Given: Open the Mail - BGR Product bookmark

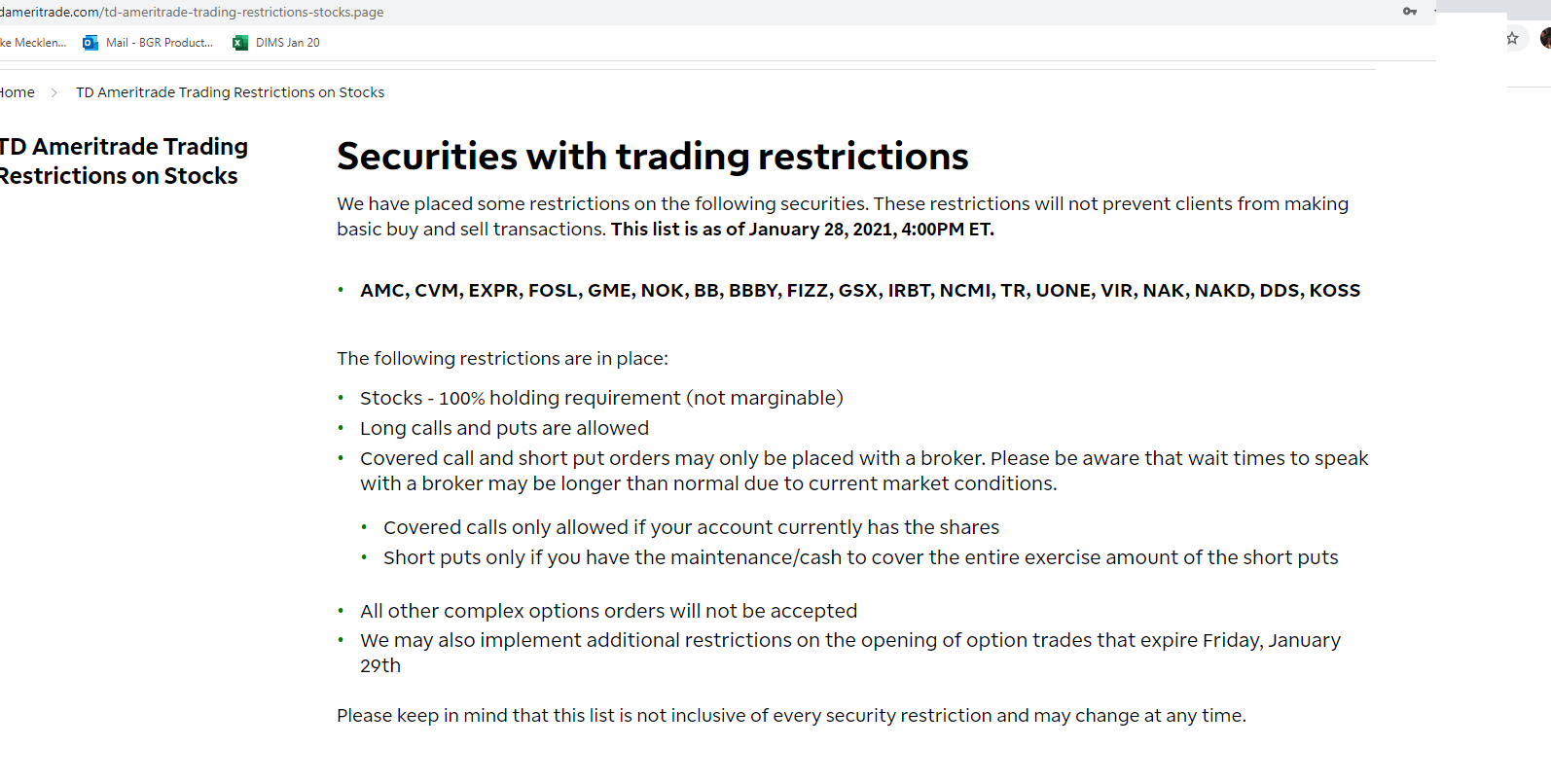Looking at the screenshot, I should coord(160,43).
